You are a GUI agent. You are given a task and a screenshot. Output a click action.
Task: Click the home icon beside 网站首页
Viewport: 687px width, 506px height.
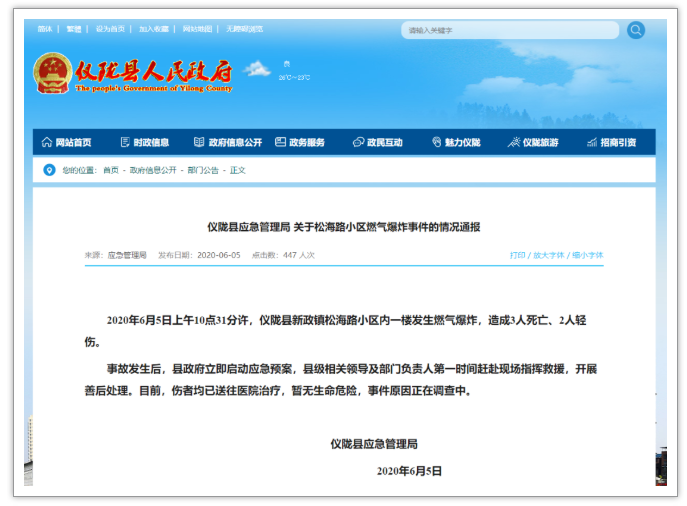[46, 142]
